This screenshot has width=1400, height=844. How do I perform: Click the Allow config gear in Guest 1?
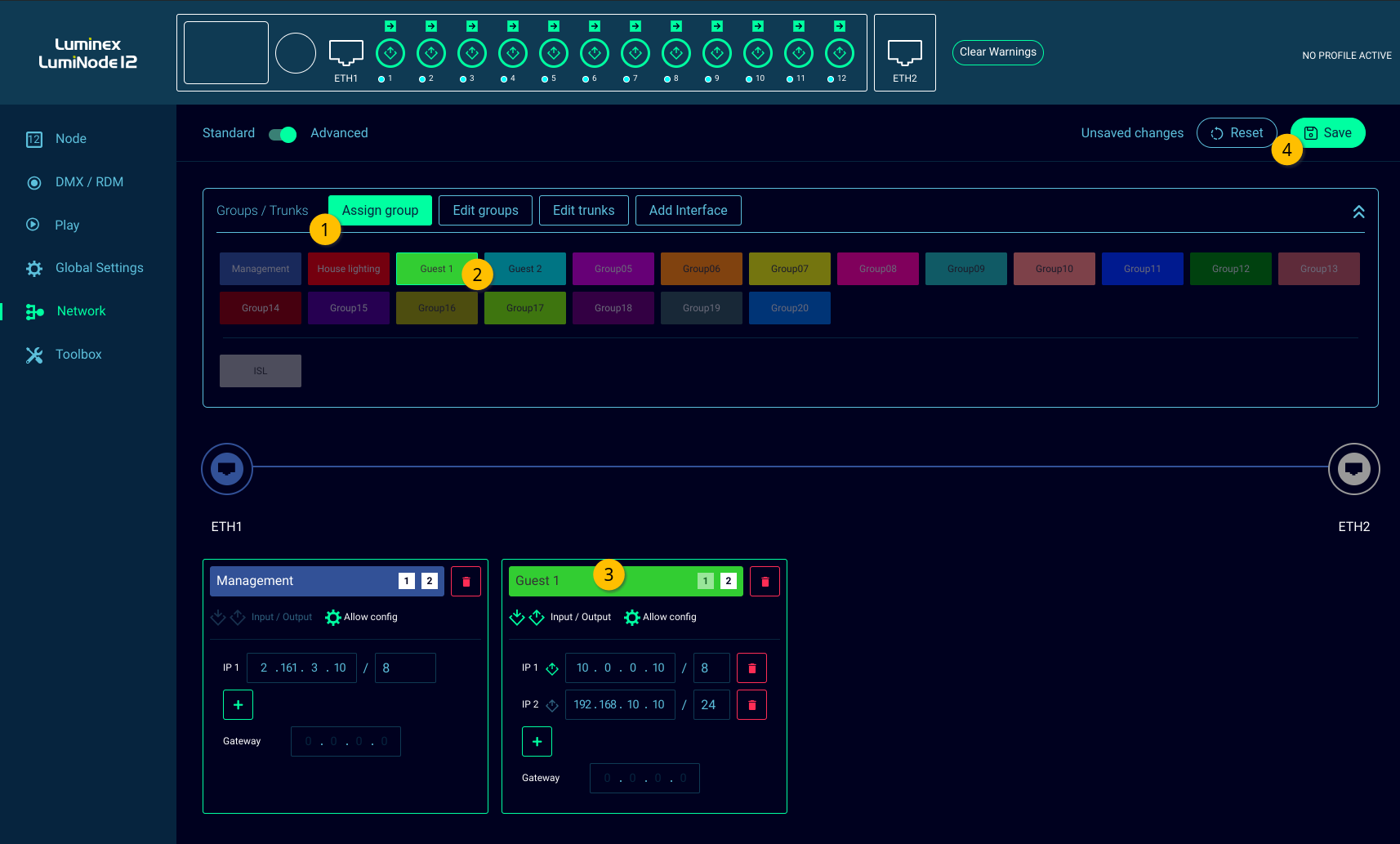[632, 618]
